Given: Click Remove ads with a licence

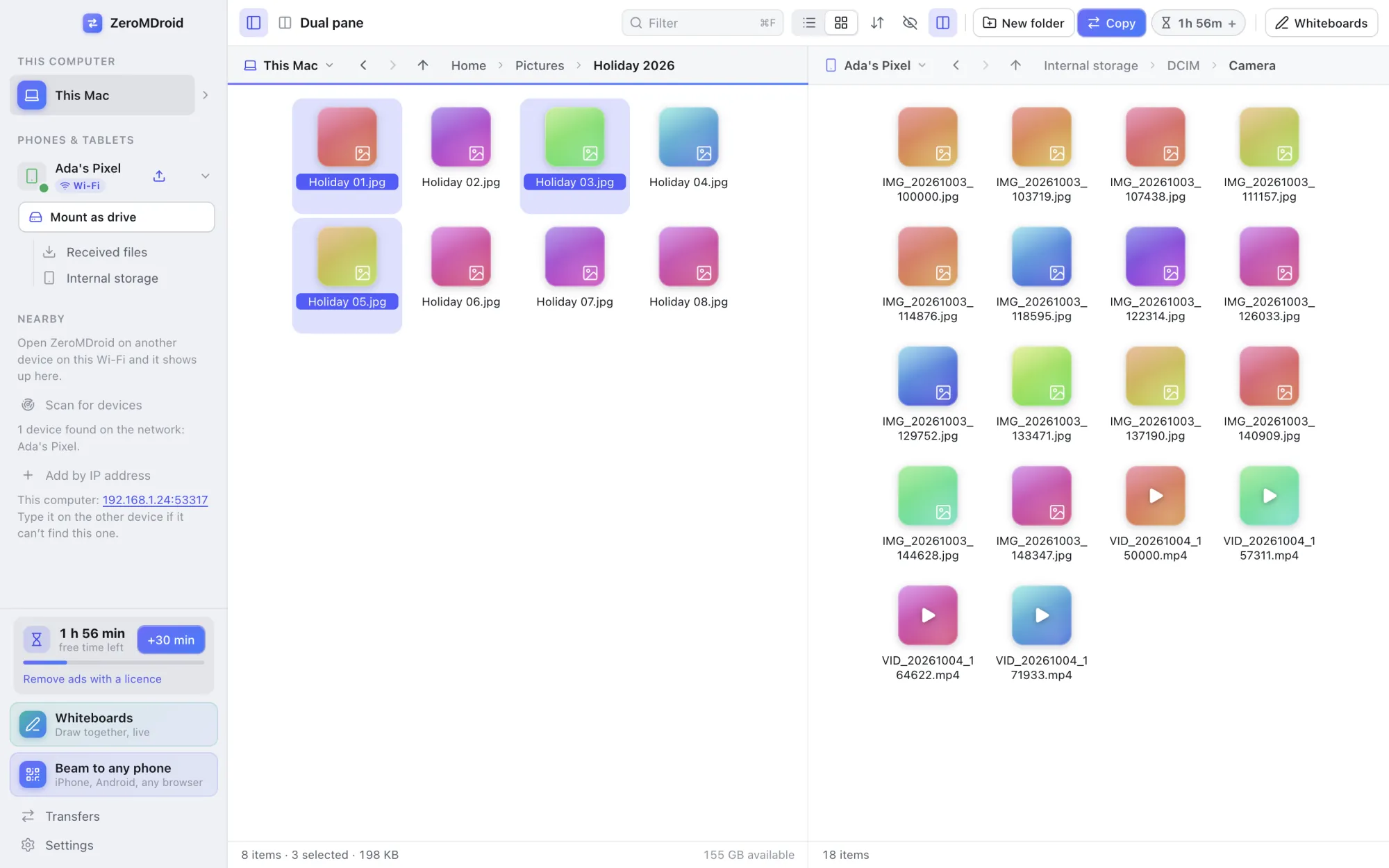Looking at the screenshot, I should coord(92,679).
